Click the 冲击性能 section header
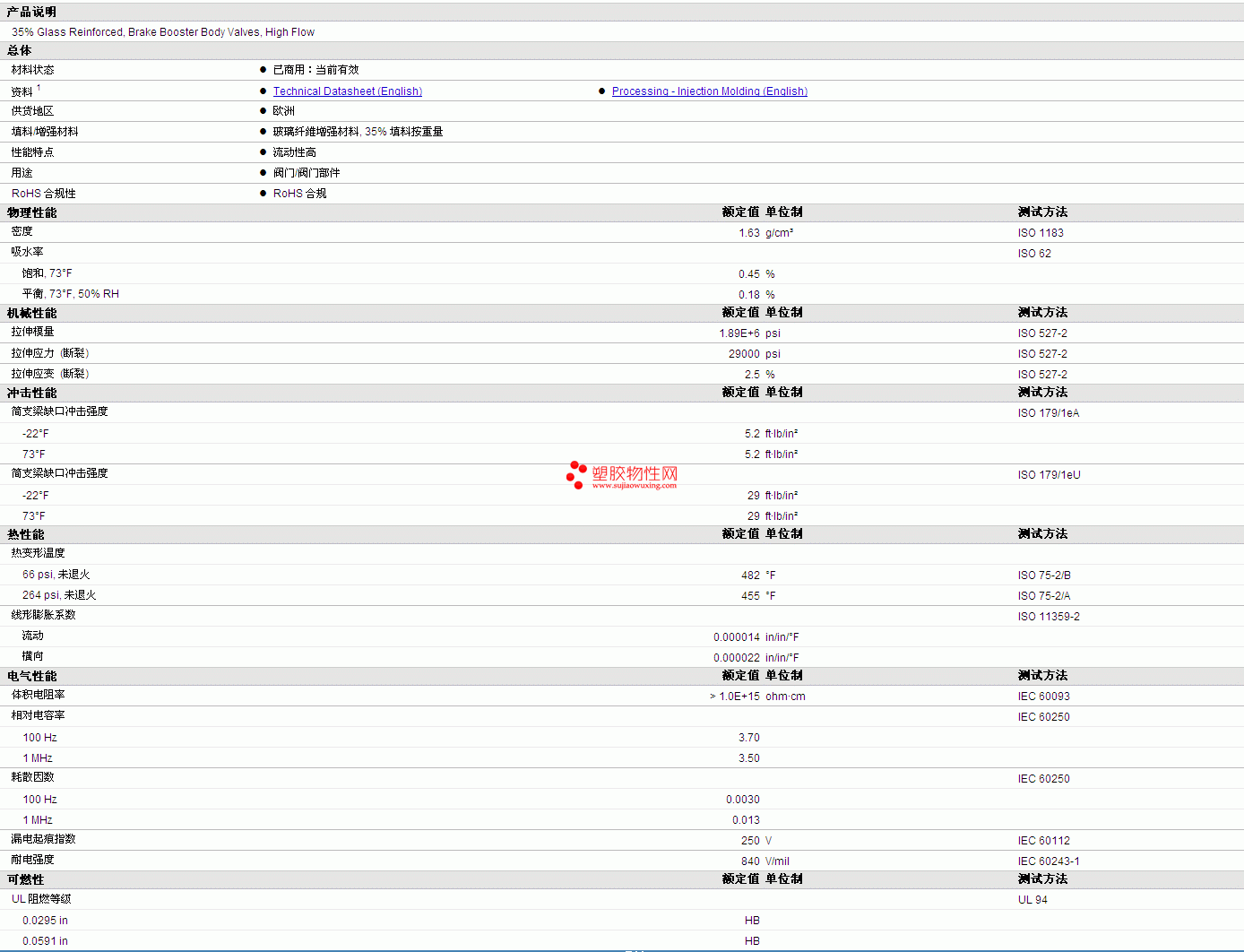This screenshot has width=1244, height=952. pyautogui.click(x=31, y=393)
